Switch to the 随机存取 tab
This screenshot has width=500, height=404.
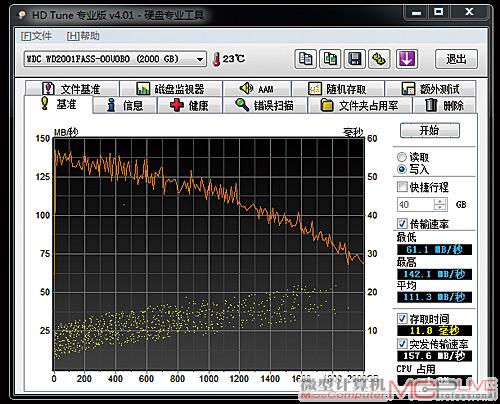pos(338,89)
